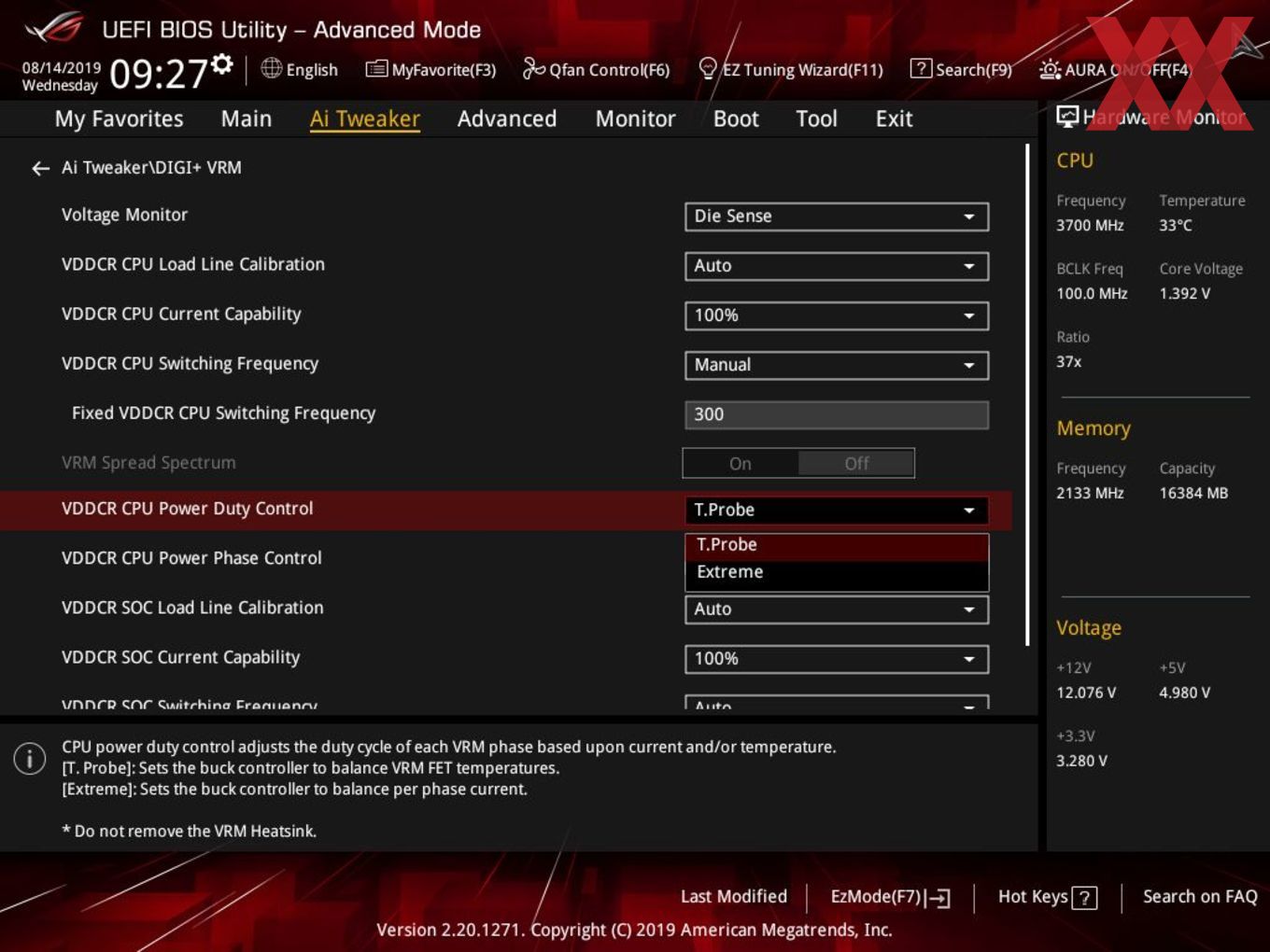Select T.Probe option in dropdown list

pyautogui.click(x=837, y=545)
